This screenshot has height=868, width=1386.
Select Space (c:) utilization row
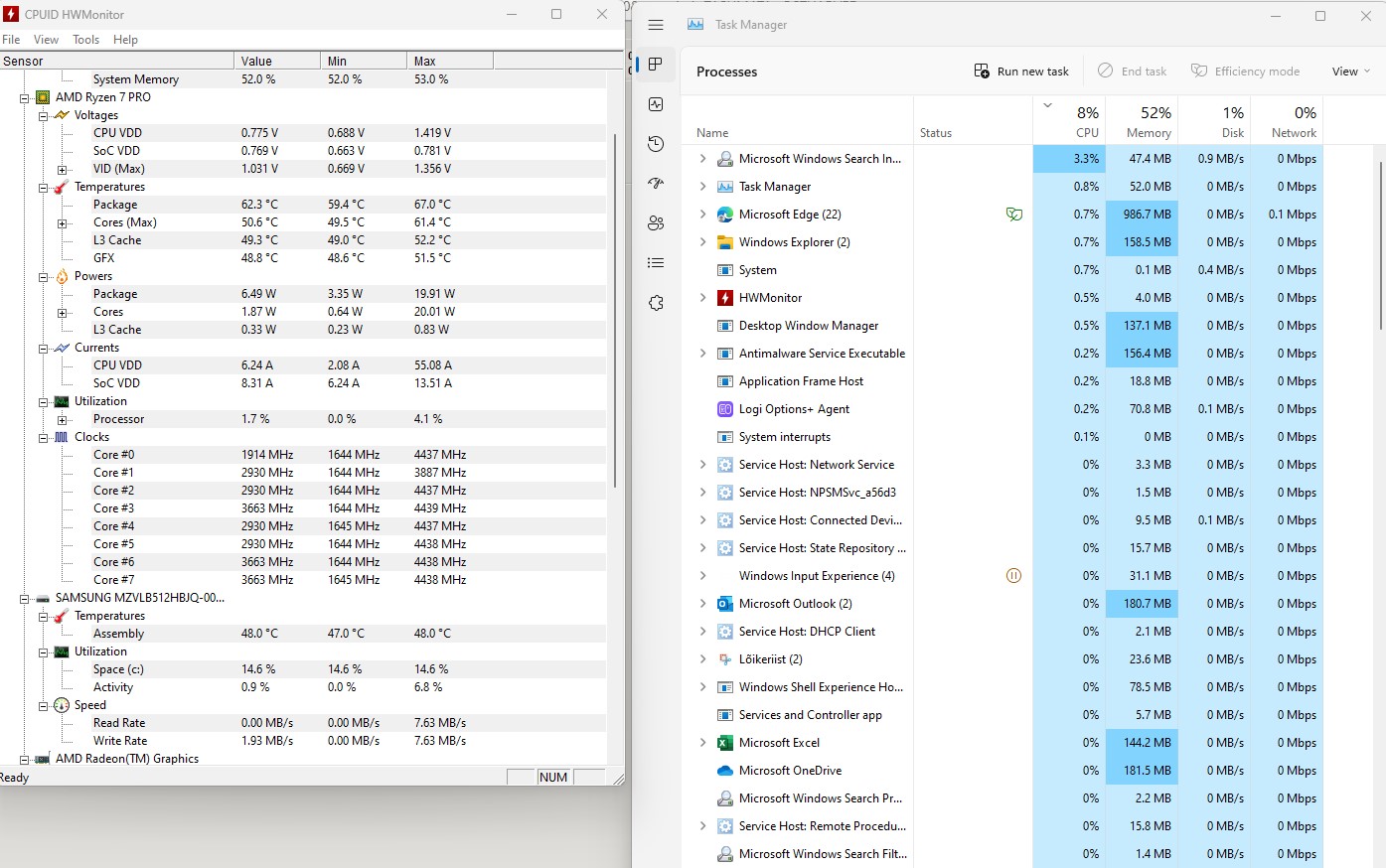(303, 669)
